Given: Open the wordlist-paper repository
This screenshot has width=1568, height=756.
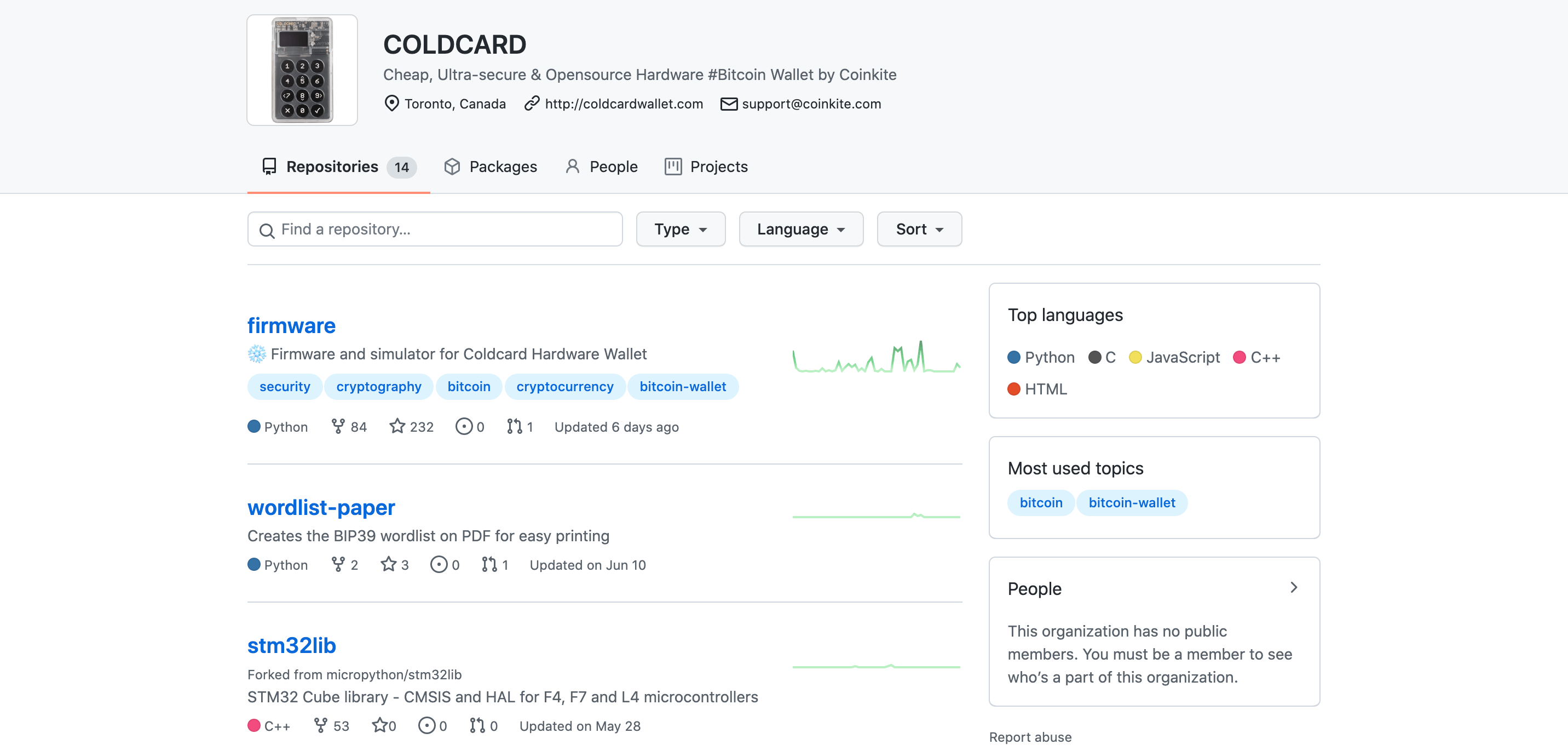Looking at the screenshot, I should pyautogui.click(x=321, y=507).
